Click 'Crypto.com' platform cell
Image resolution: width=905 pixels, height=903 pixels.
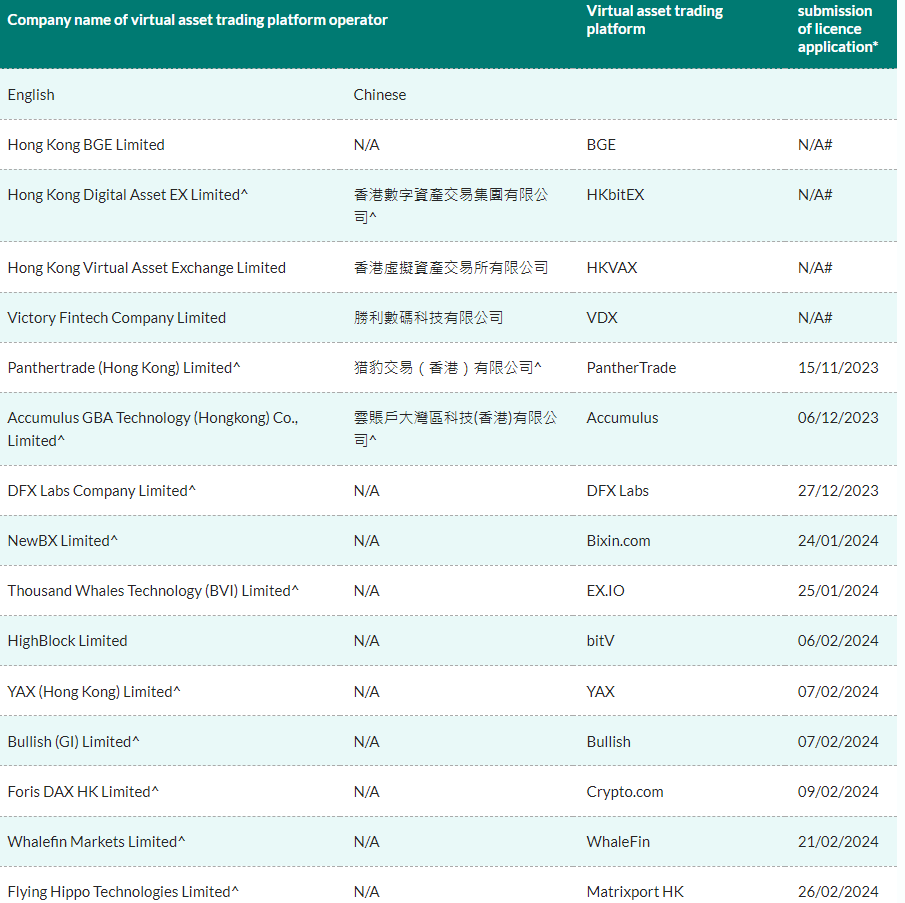pos(624,792)
